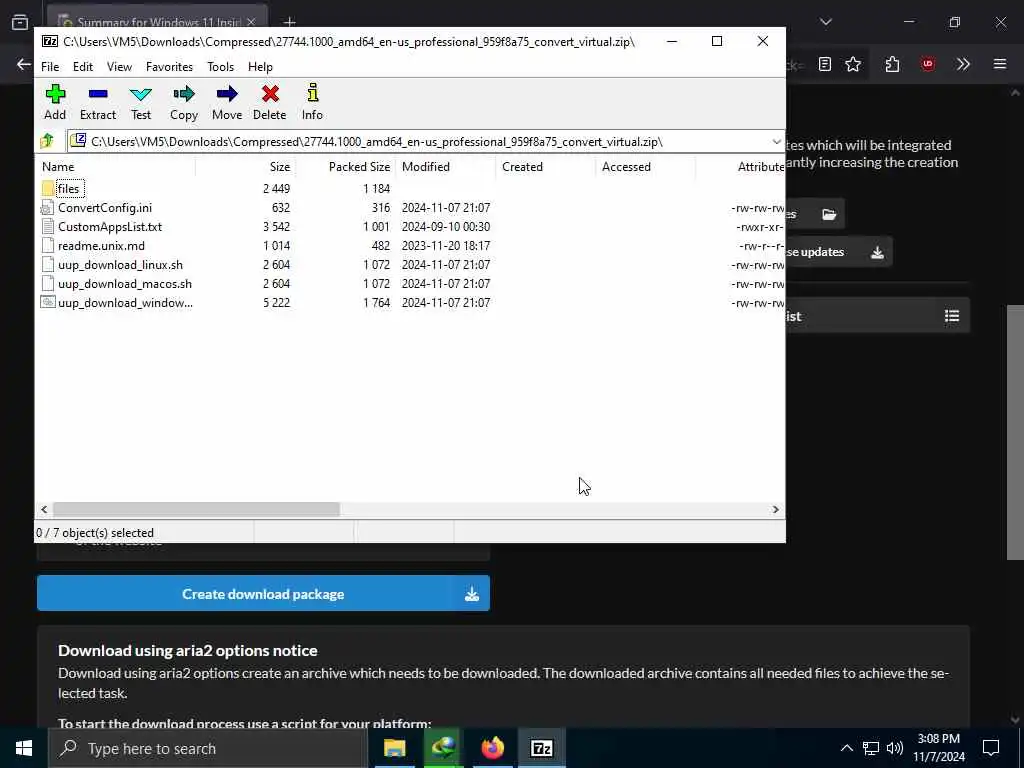Image resolution: width=1024 pixels, height=768 pixels.
Task: Select the uup_download_window... file
Action: pos(125,302)
